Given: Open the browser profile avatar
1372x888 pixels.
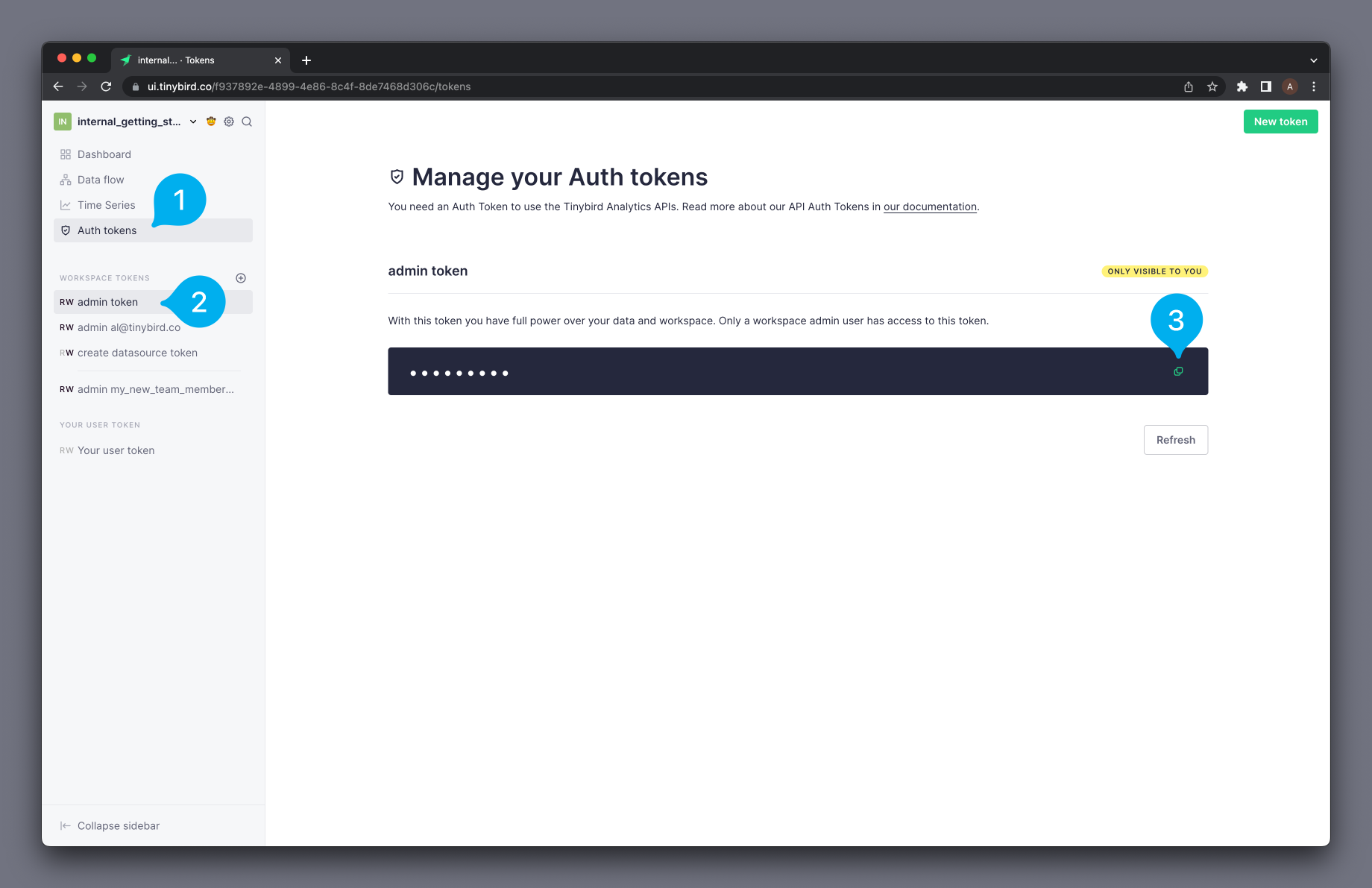Looking at the screenshot, I should pyautogui.click(x=1290, y=86).
